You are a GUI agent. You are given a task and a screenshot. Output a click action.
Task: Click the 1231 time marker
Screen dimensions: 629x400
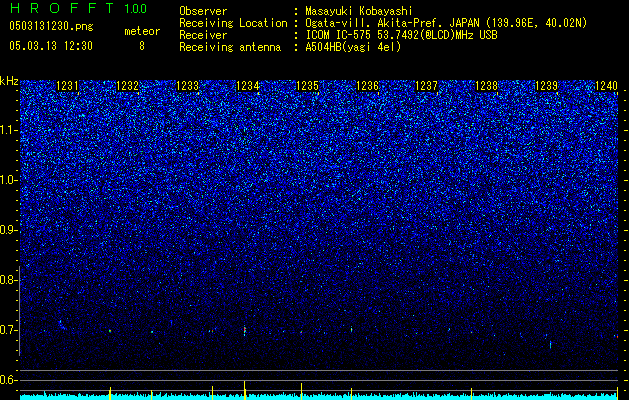[x=67, y=86]
